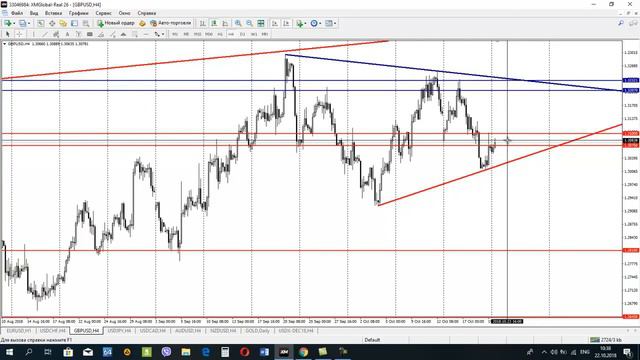640x360 pixels.
Task: Open Google Chrome from the taskbar
Action: point(303,352)
